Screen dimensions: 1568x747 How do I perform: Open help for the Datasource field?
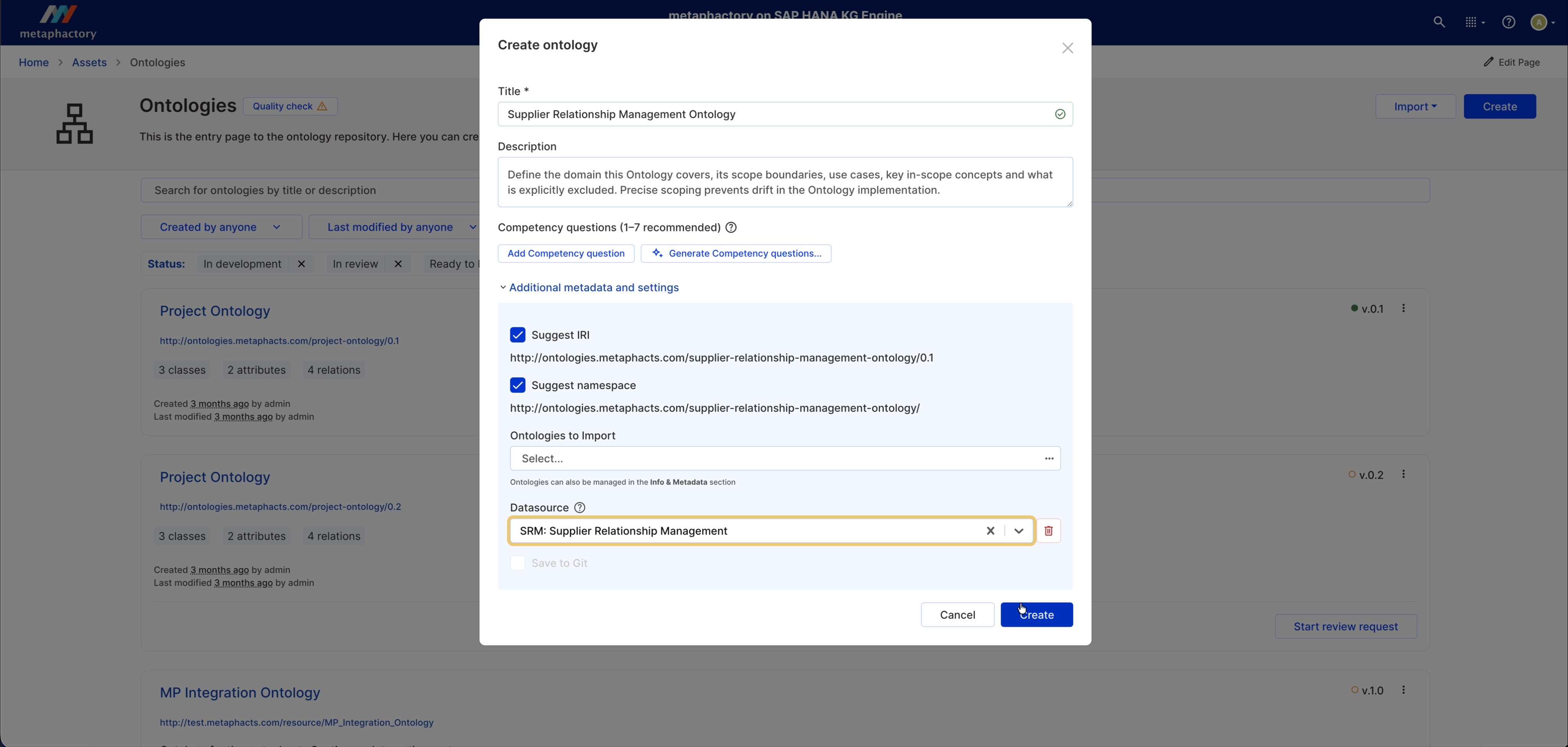click(580, 507)
